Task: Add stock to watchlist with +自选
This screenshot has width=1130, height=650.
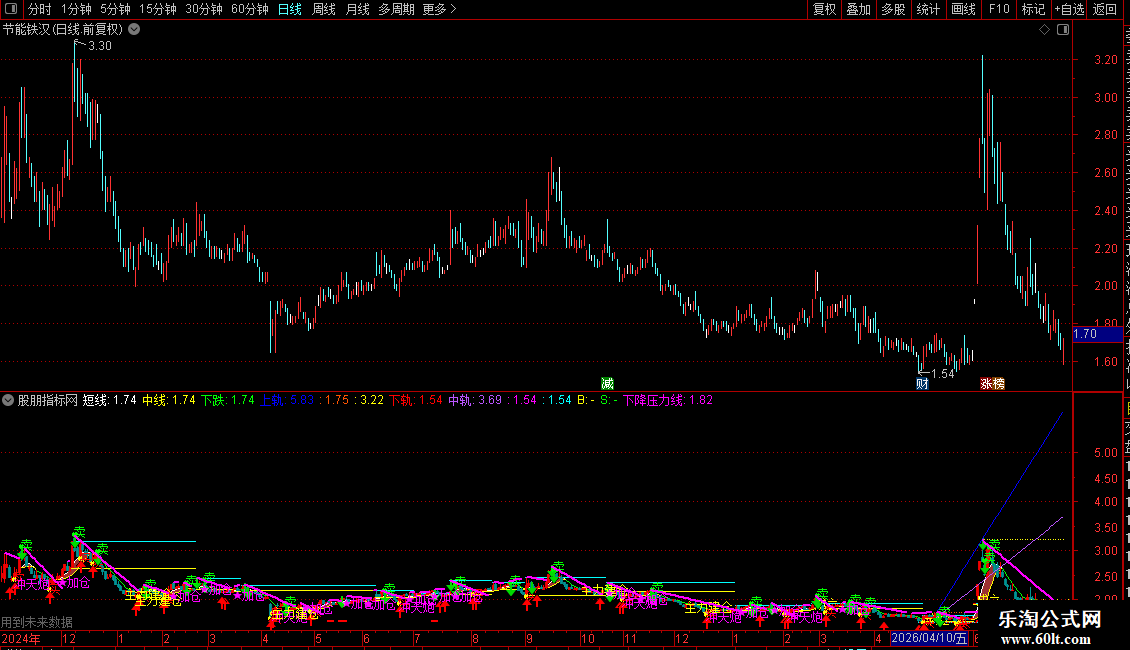Action: [x=1069, y=9]
